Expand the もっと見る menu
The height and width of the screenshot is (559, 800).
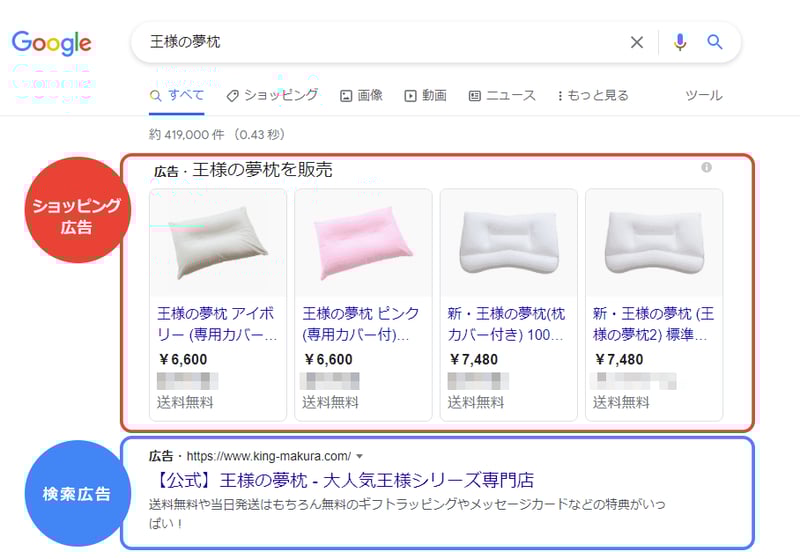[x=593, y=95]
